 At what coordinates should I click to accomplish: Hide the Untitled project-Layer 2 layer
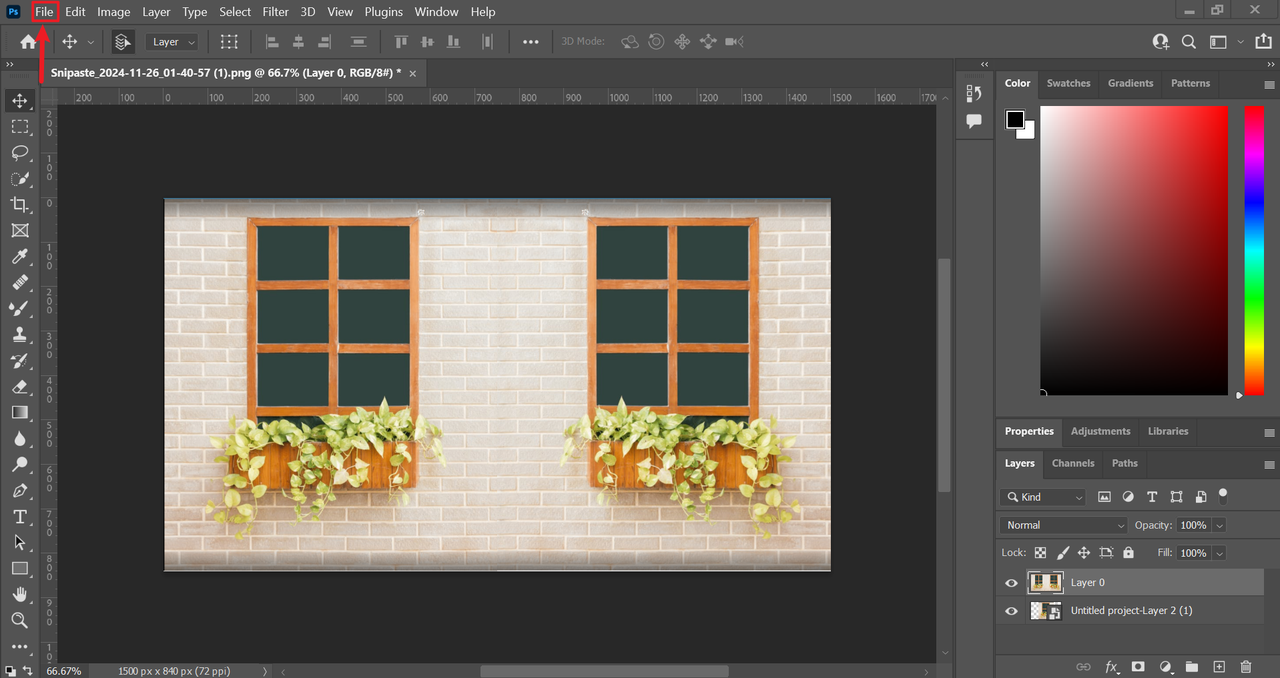(1011, 611)
